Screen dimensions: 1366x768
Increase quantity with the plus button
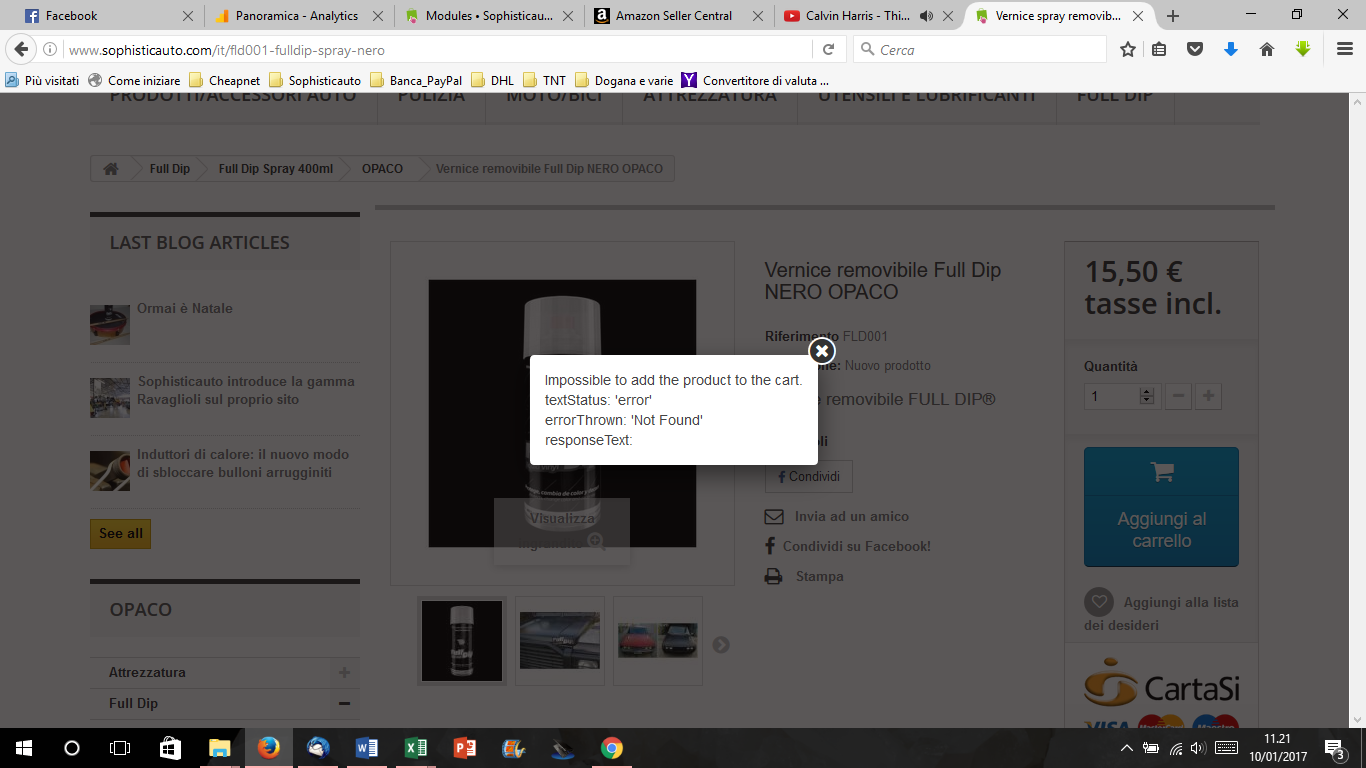1208,397
